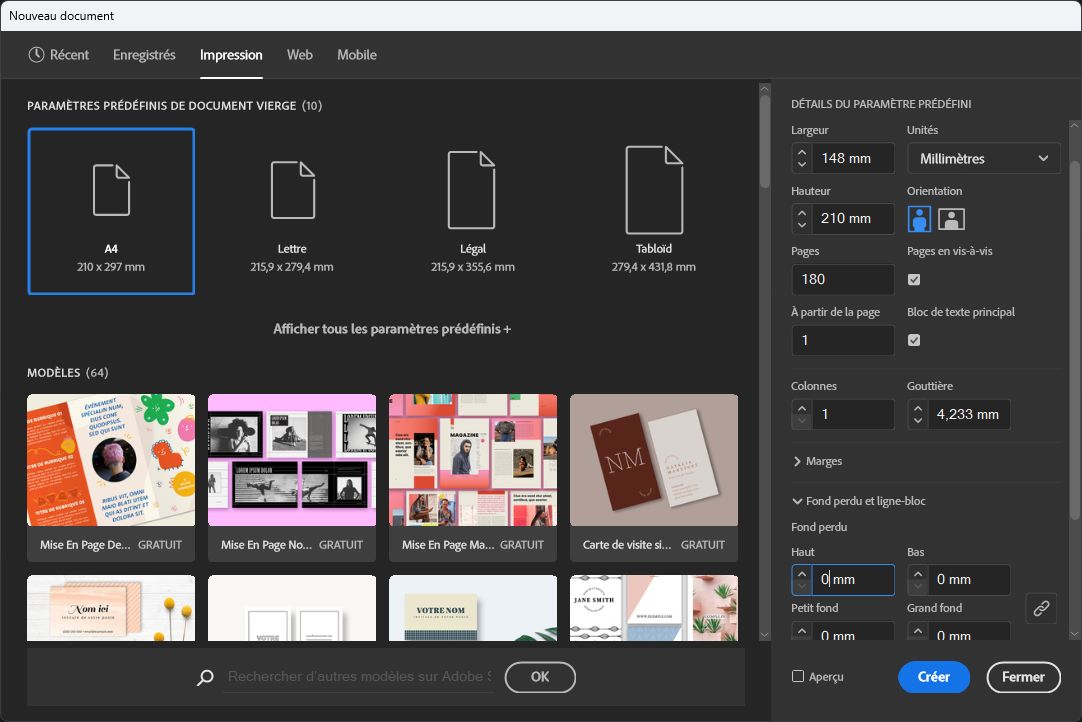Select landscape orientation icon
The height and width of the screenshot is (722, 1082).
951,219
